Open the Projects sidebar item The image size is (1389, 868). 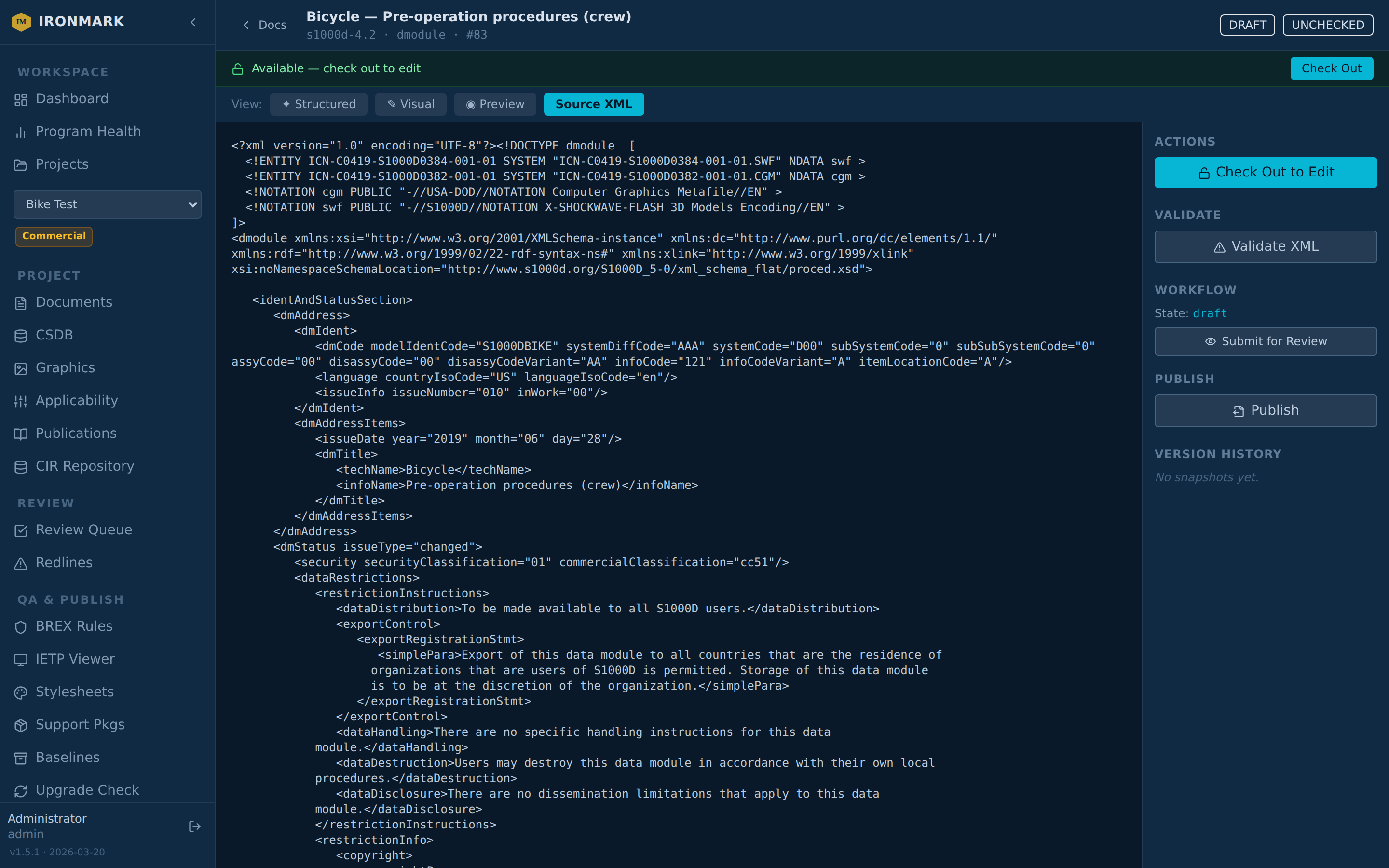108,164
